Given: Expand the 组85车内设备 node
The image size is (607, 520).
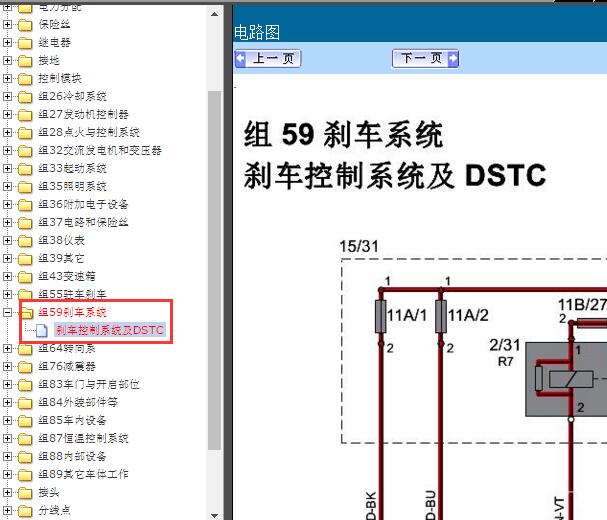Looking at the screenshot, I should click(7, 420).
